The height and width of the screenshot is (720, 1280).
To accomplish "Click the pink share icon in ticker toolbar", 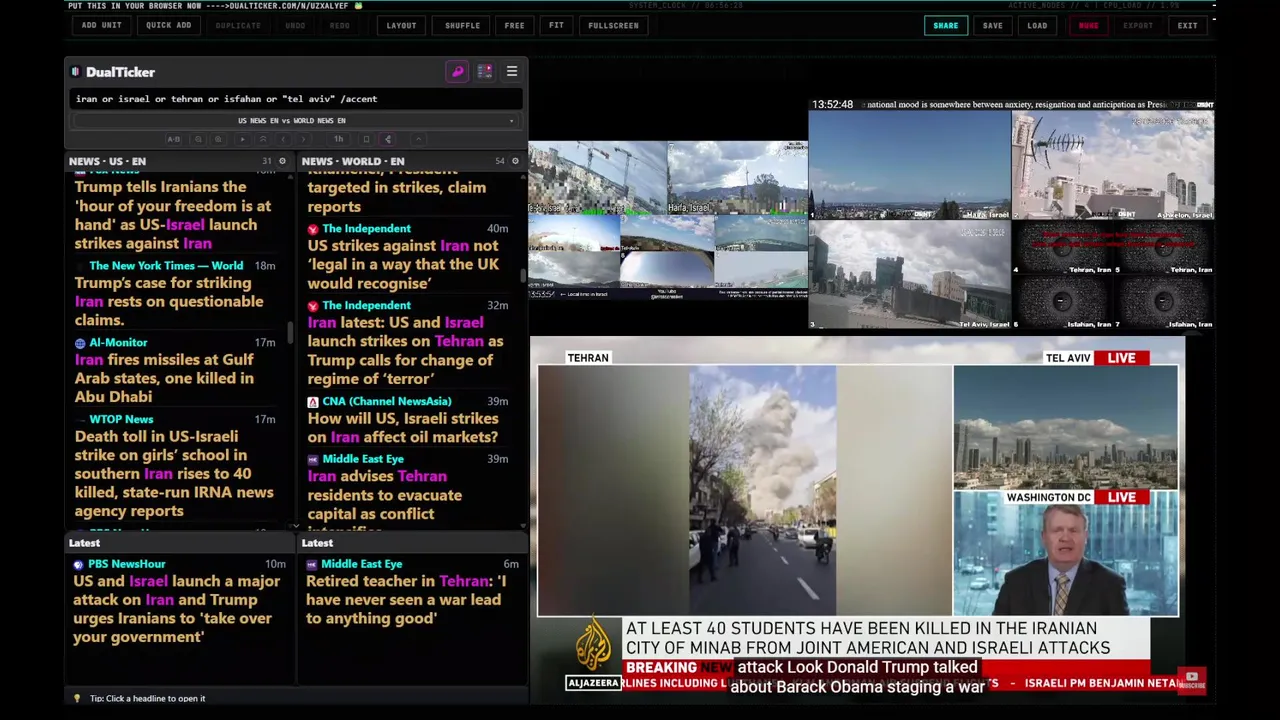I will (388, 139).
